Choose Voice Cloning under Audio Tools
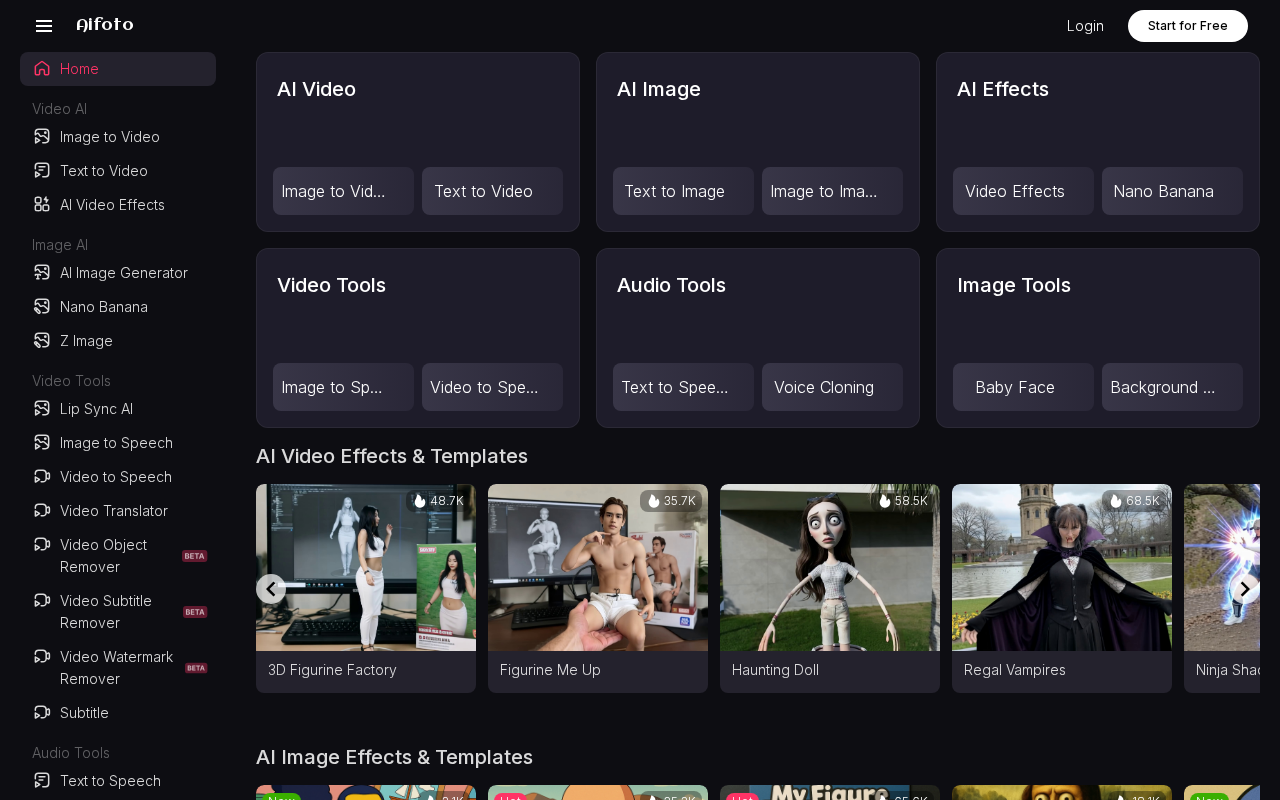Image resolution: width=1280 pixels, height=800 pixels. [x=831, y=387]
